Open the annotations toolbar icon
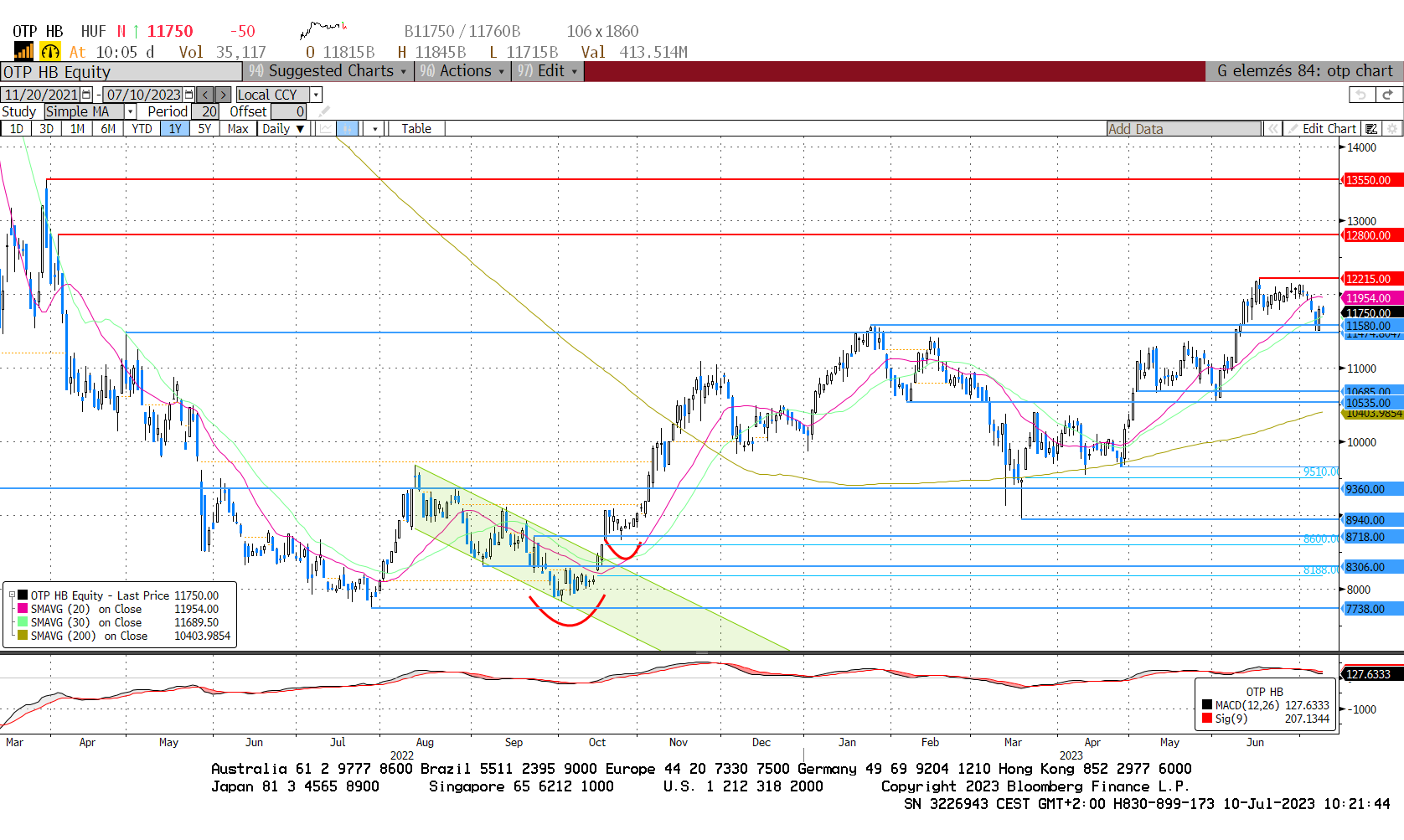Viewport: 1404px width, 840px height. (1371, 129)
